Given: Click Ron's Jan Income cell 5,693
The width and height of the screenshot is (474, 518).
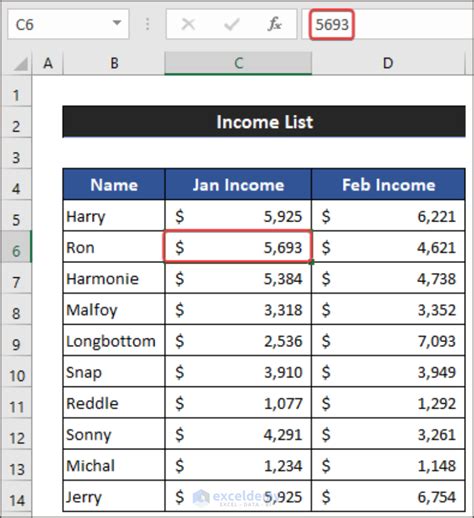Looking at the screenshot, I should tap(238, 247).
